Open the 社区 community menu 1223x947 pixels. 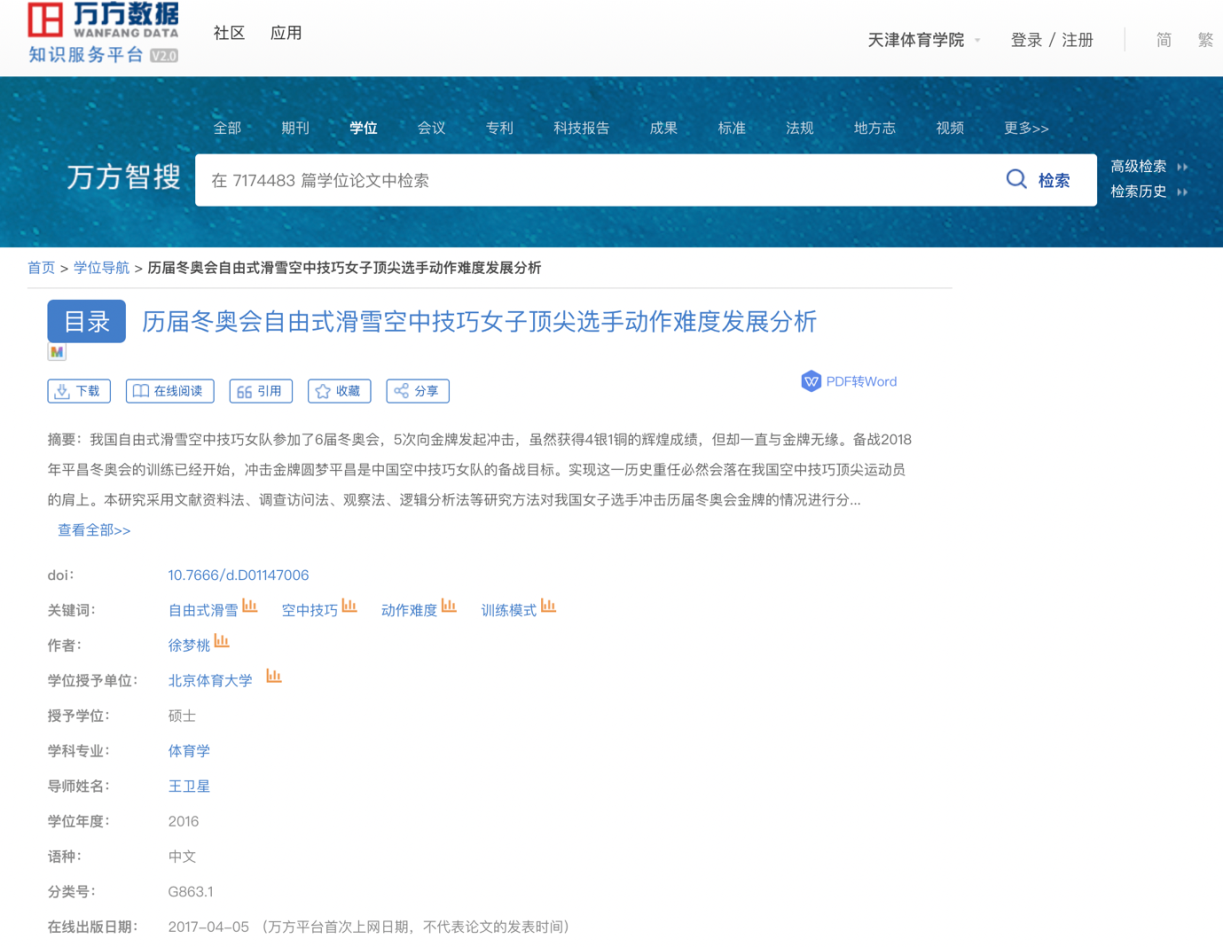pyautogui.click(x=229, y=33)
